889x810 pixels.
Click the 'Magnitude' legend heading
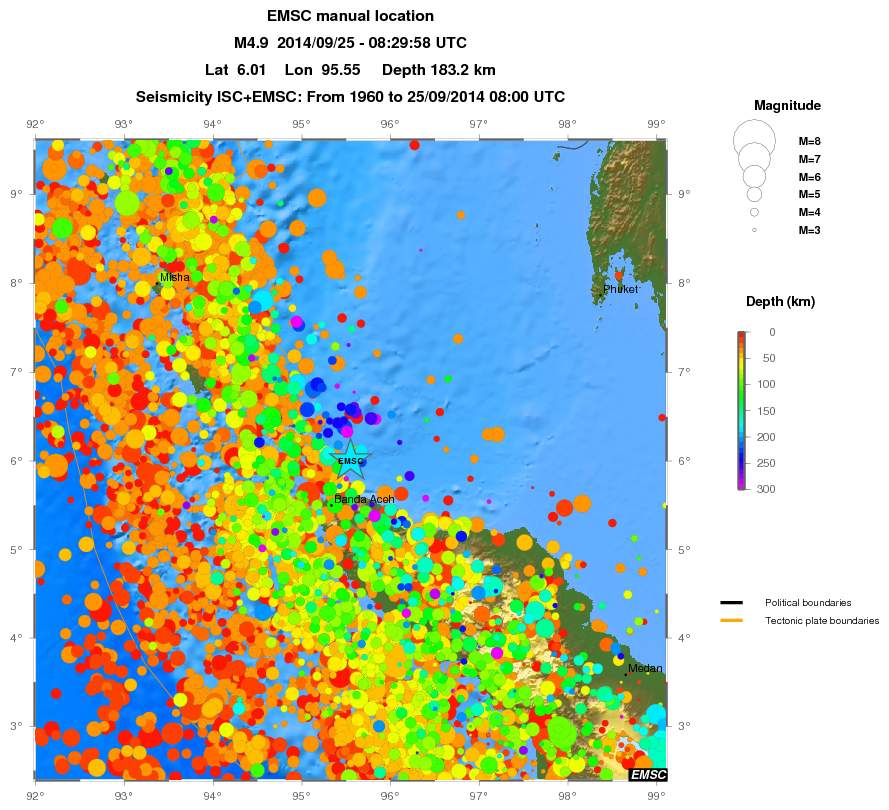click(787, 105)
